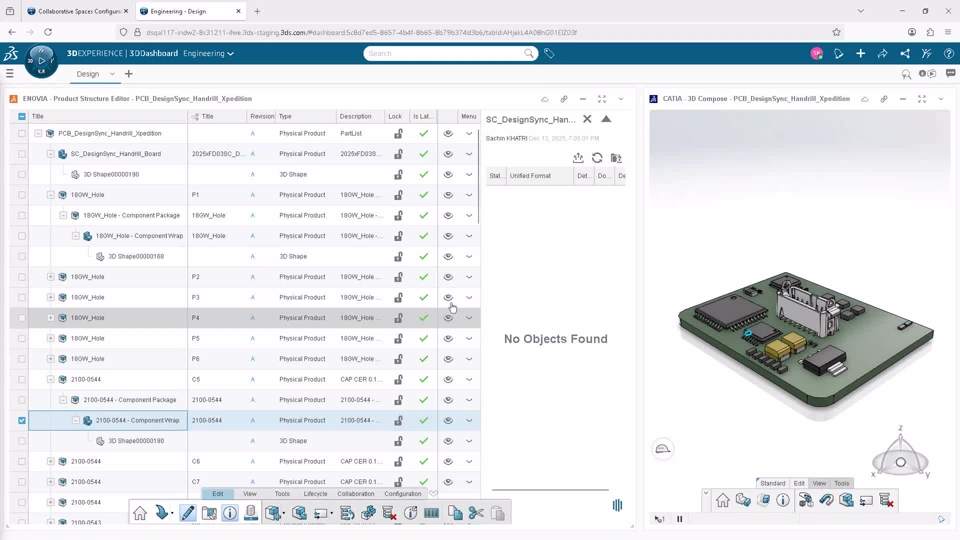Switch to Tools tab in ENOVIA toolbar
The height and width of the screenshot is (540, 960).
pyautogui.click(x=282, y=493)
